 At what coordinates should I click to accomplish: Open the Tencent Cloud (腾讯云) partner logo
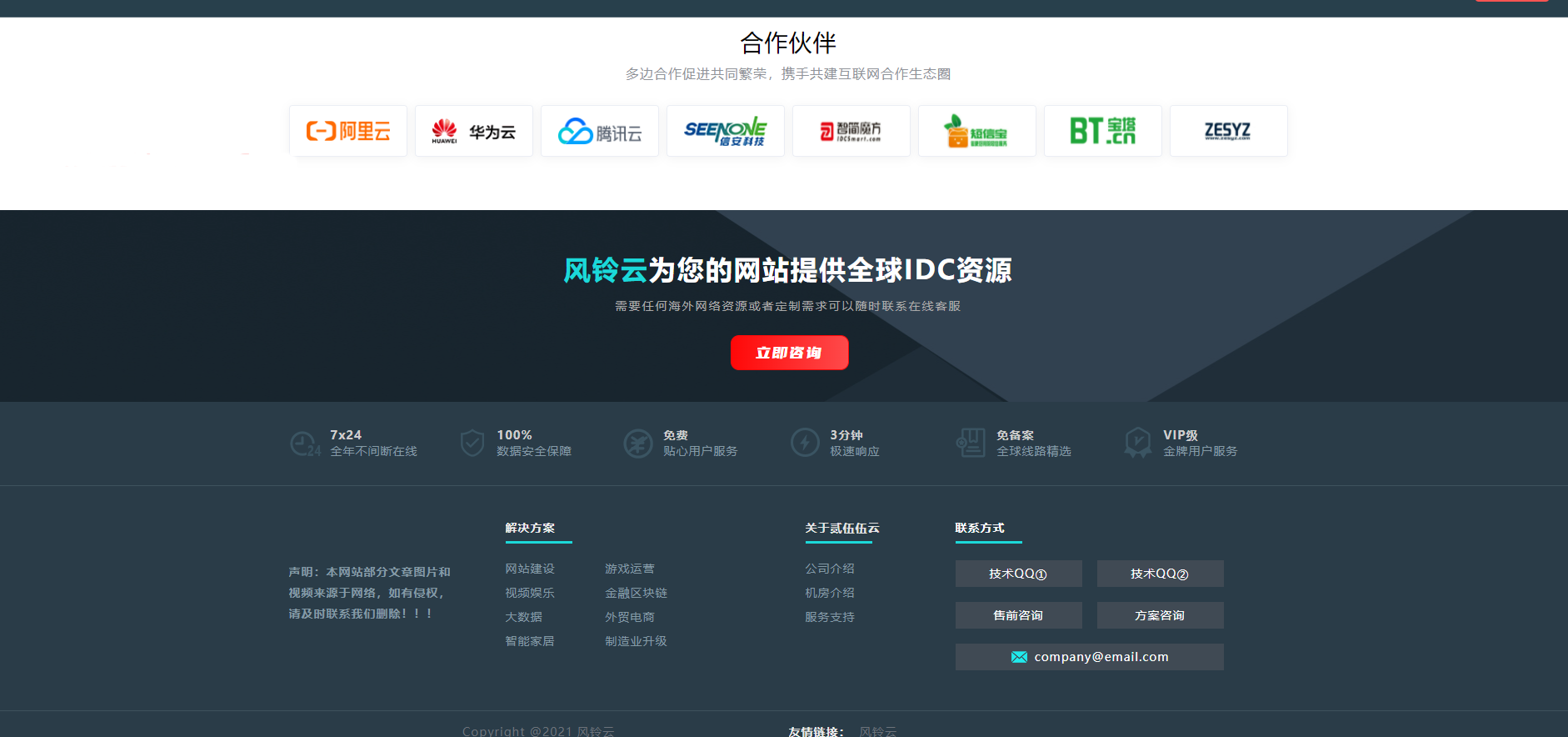pyautogui.click(x=600, y=131)
